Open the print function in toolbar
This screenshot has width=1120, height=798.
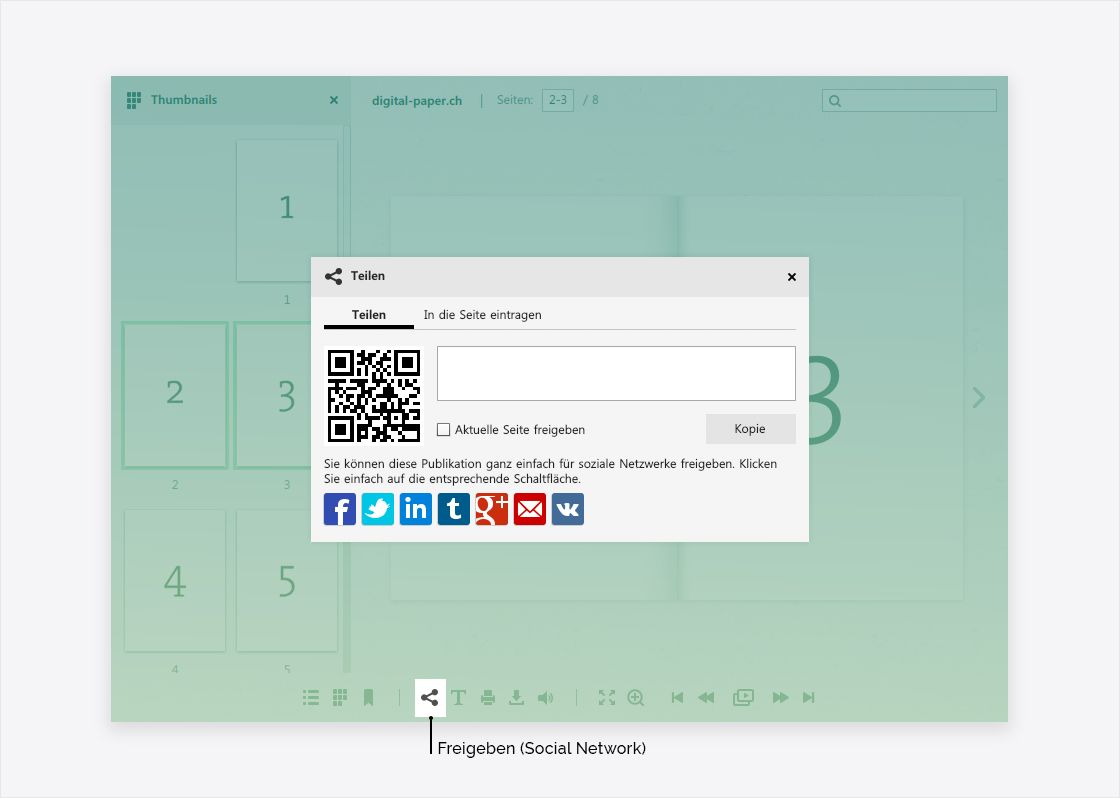[488, 698]
